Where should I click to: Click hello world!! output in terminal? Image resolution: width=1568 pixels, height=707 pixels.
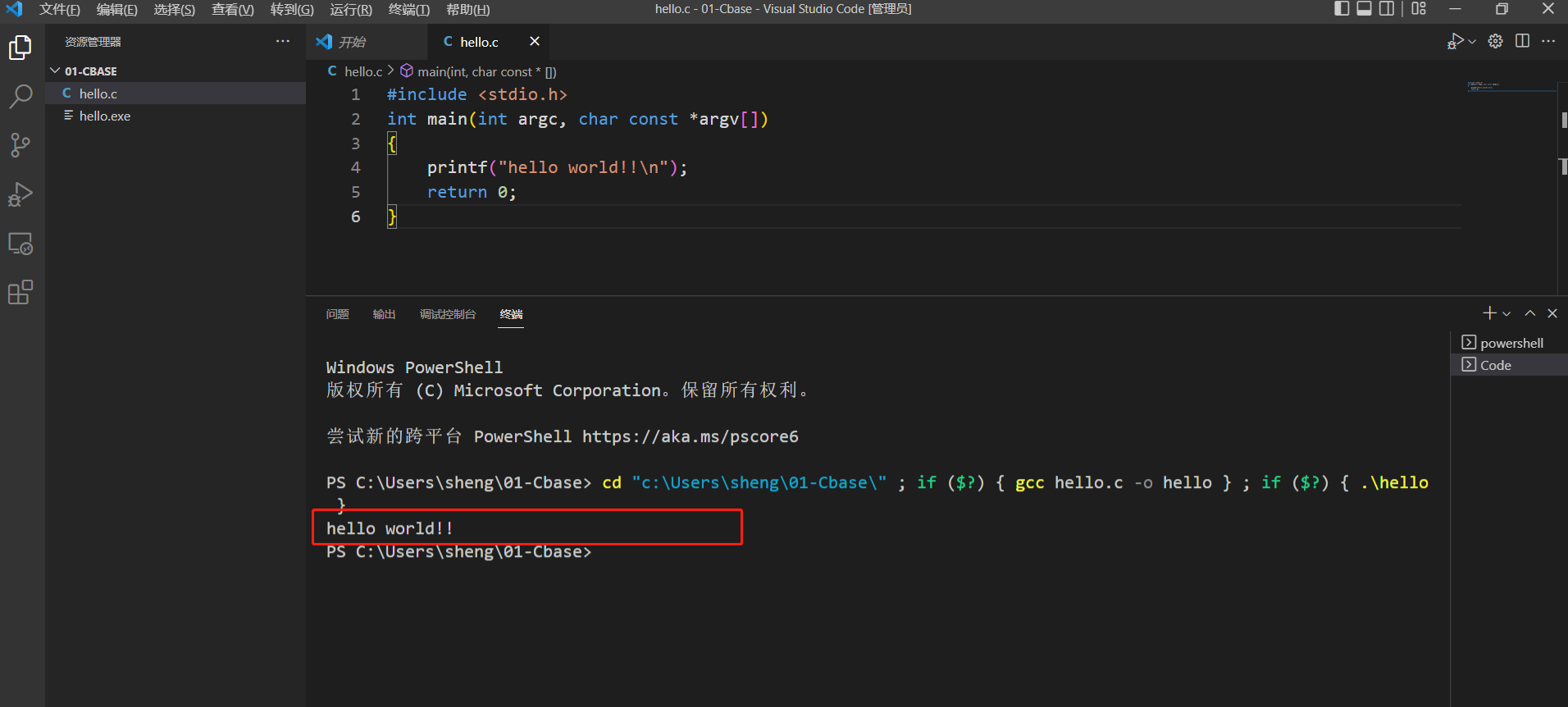390,528
